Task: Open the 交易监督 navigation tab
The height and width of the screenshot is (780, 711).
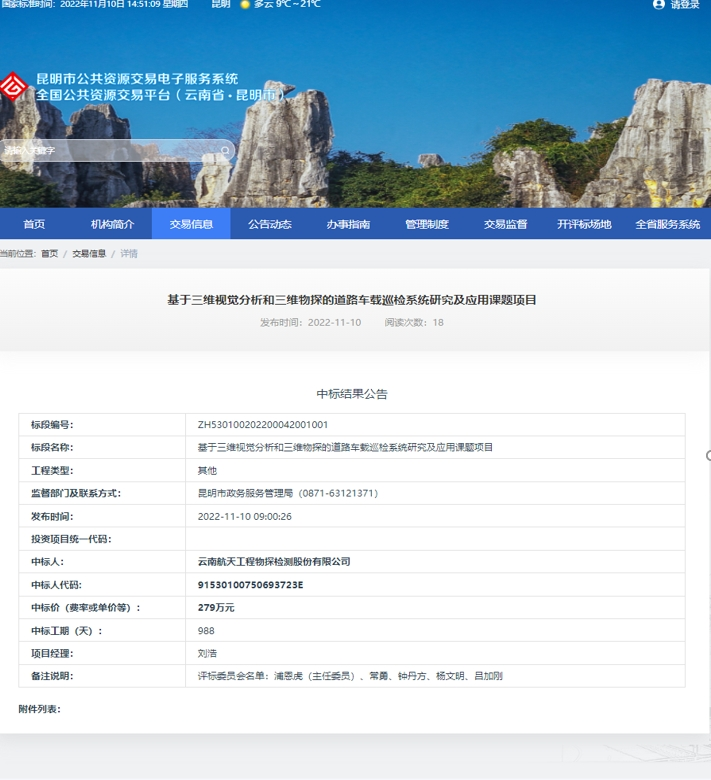Action: [505, 224]
